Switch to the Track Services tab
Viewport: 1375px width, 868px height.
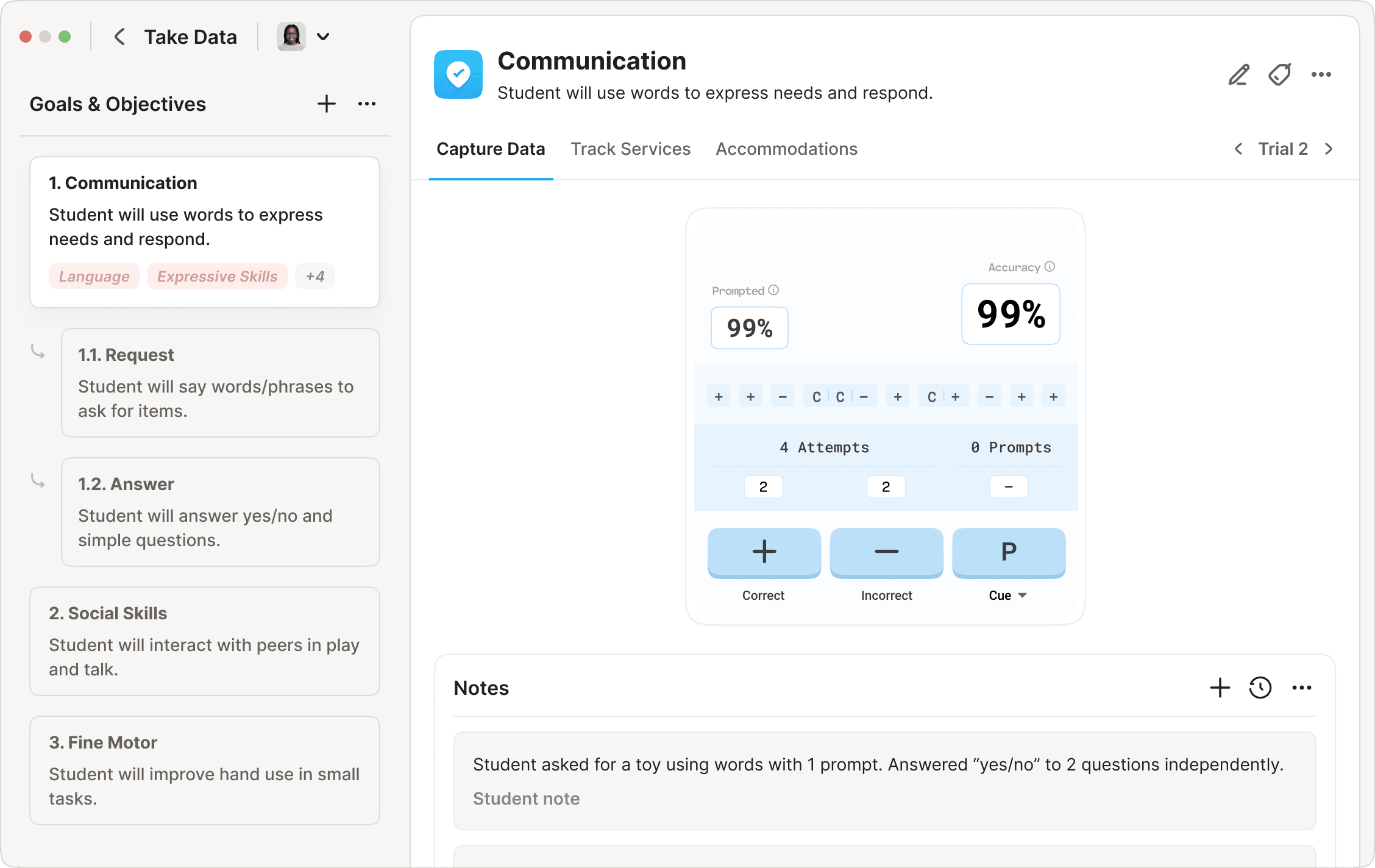(631, 149)
